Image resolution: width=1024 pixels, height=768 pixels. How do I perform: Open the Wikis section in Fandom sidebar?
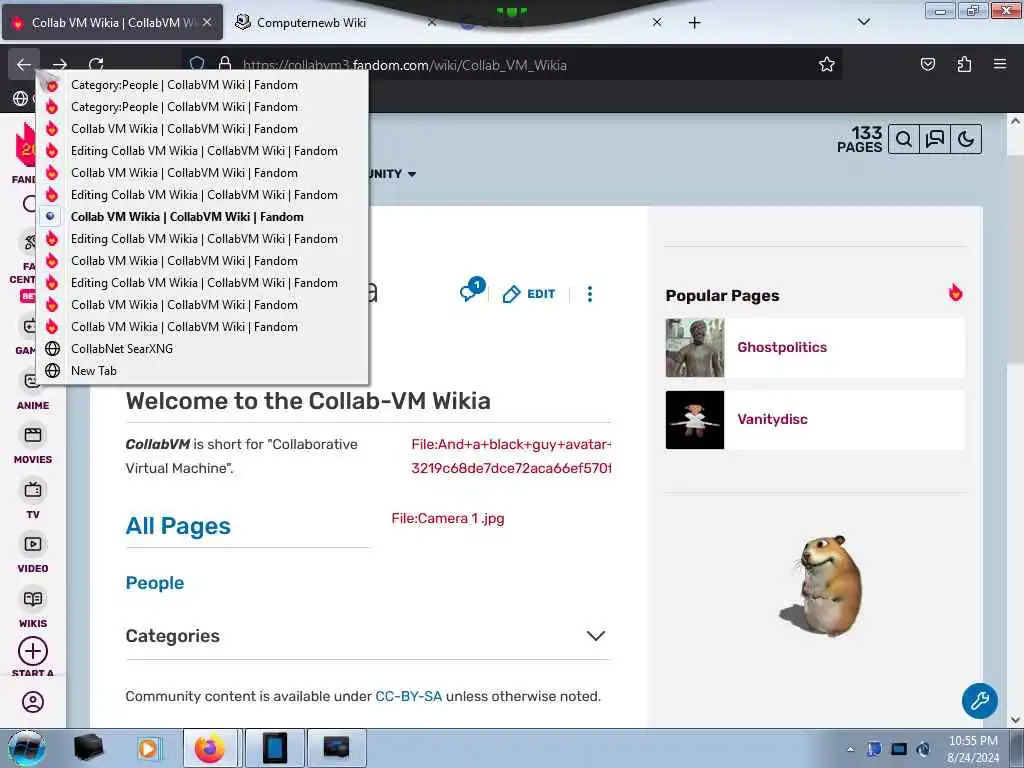[x=33, y=609]
